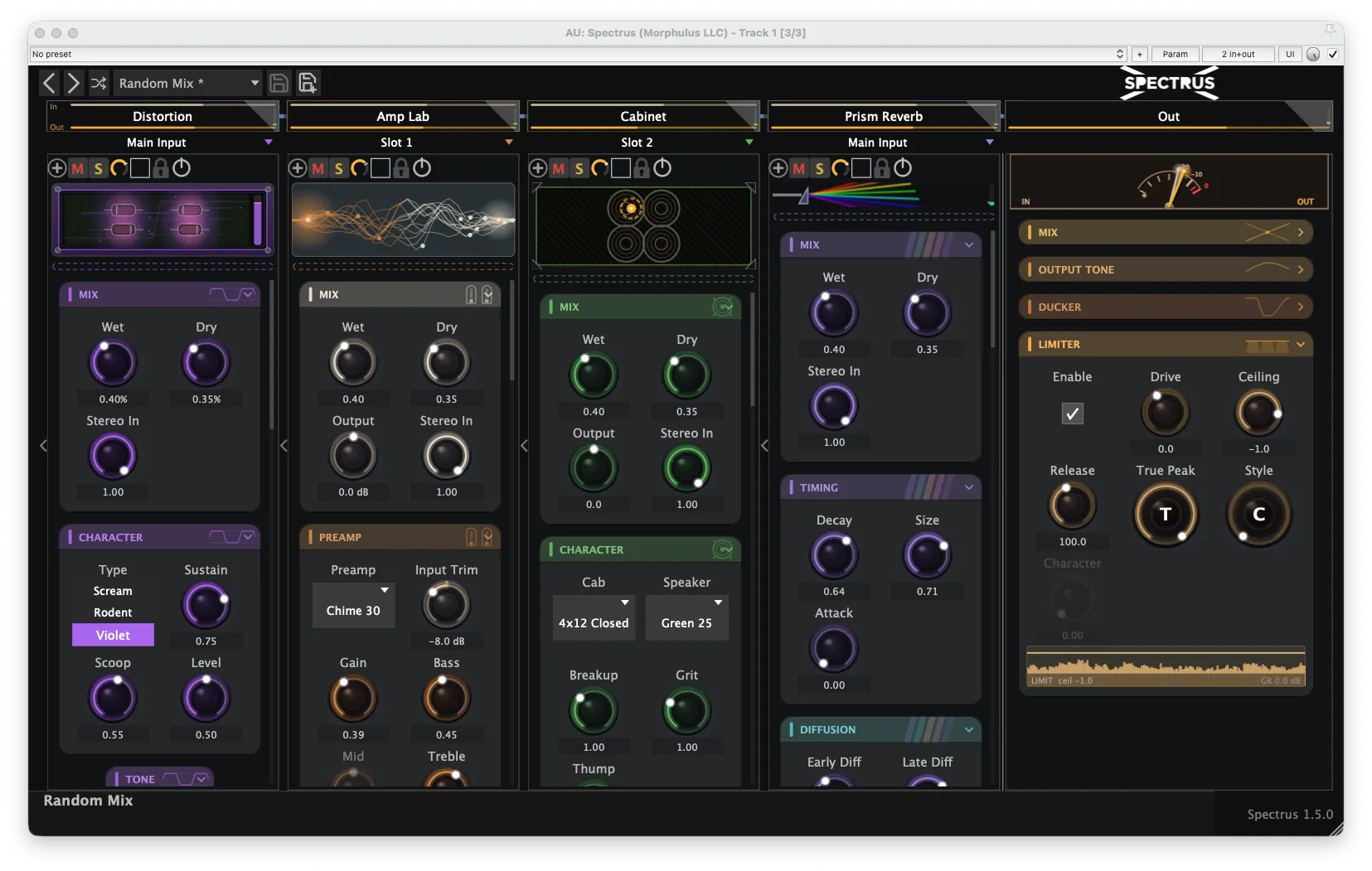
Task: Select the Cabinet module tab
Action: point(643,116)
